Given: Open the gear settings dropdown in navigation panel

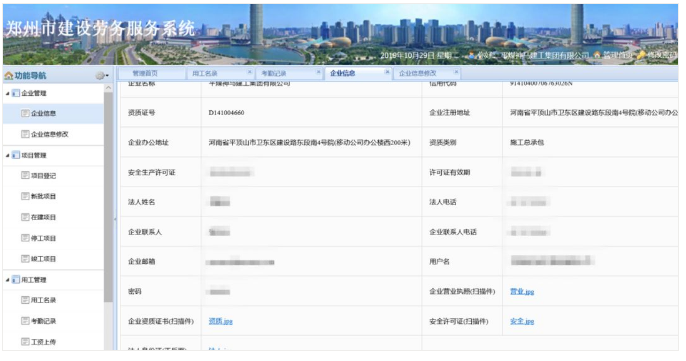Looking at the screenshot, I should pos(102,76).
